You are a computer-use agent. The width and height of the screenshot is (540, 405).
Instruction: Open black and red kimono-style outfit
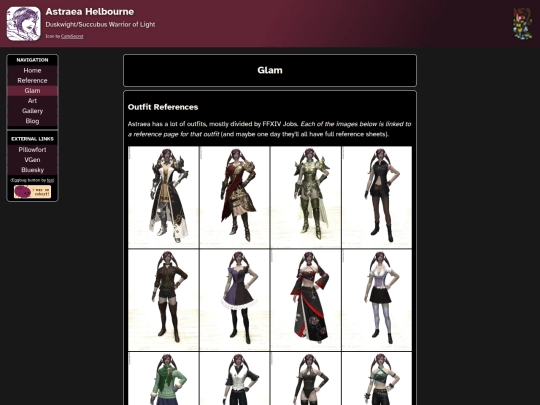pyautogui.click(x=306, y=300)
